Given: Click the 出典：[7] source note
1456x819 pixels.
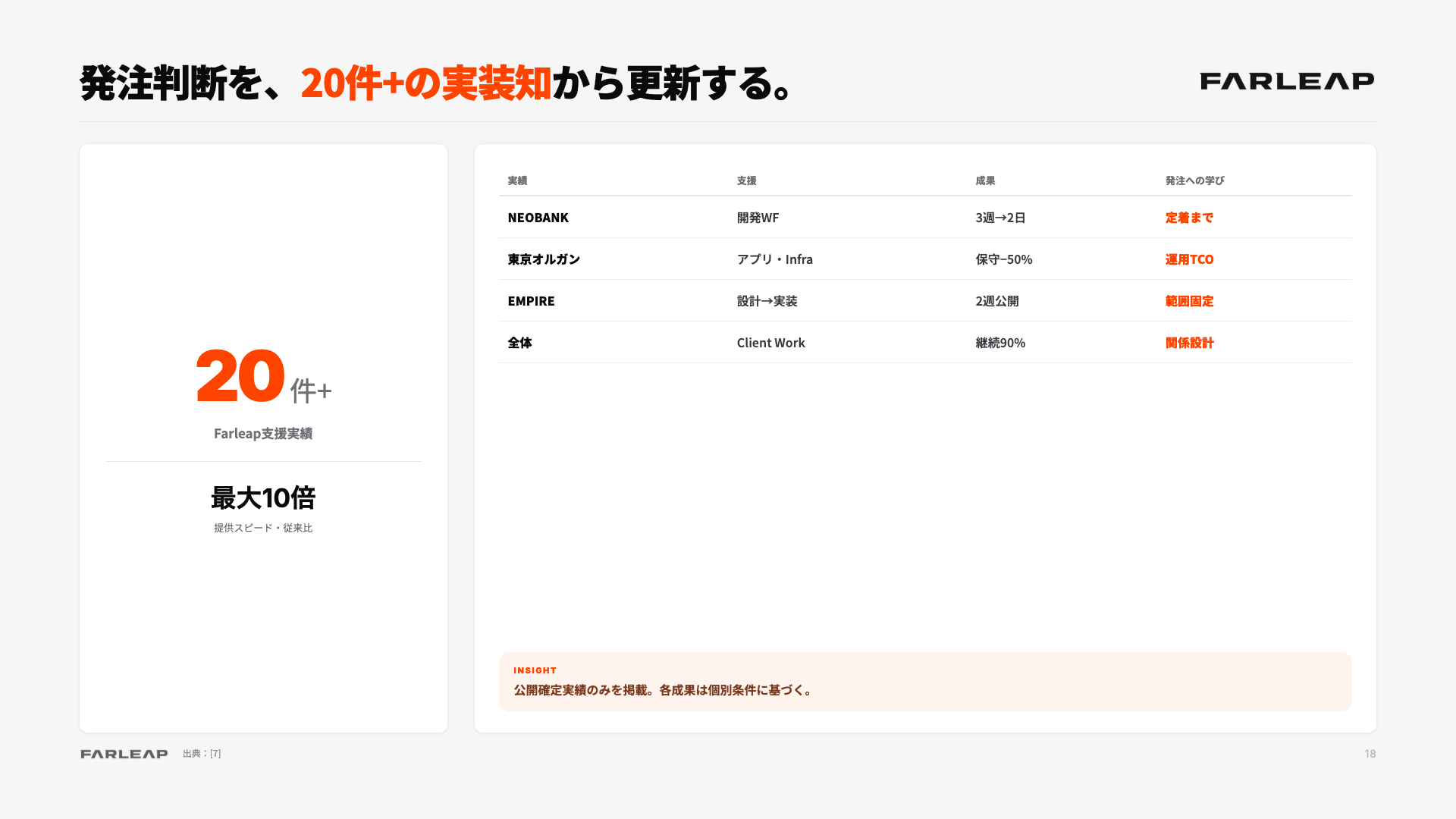Looking at the screenshot, I should [202, 754].
